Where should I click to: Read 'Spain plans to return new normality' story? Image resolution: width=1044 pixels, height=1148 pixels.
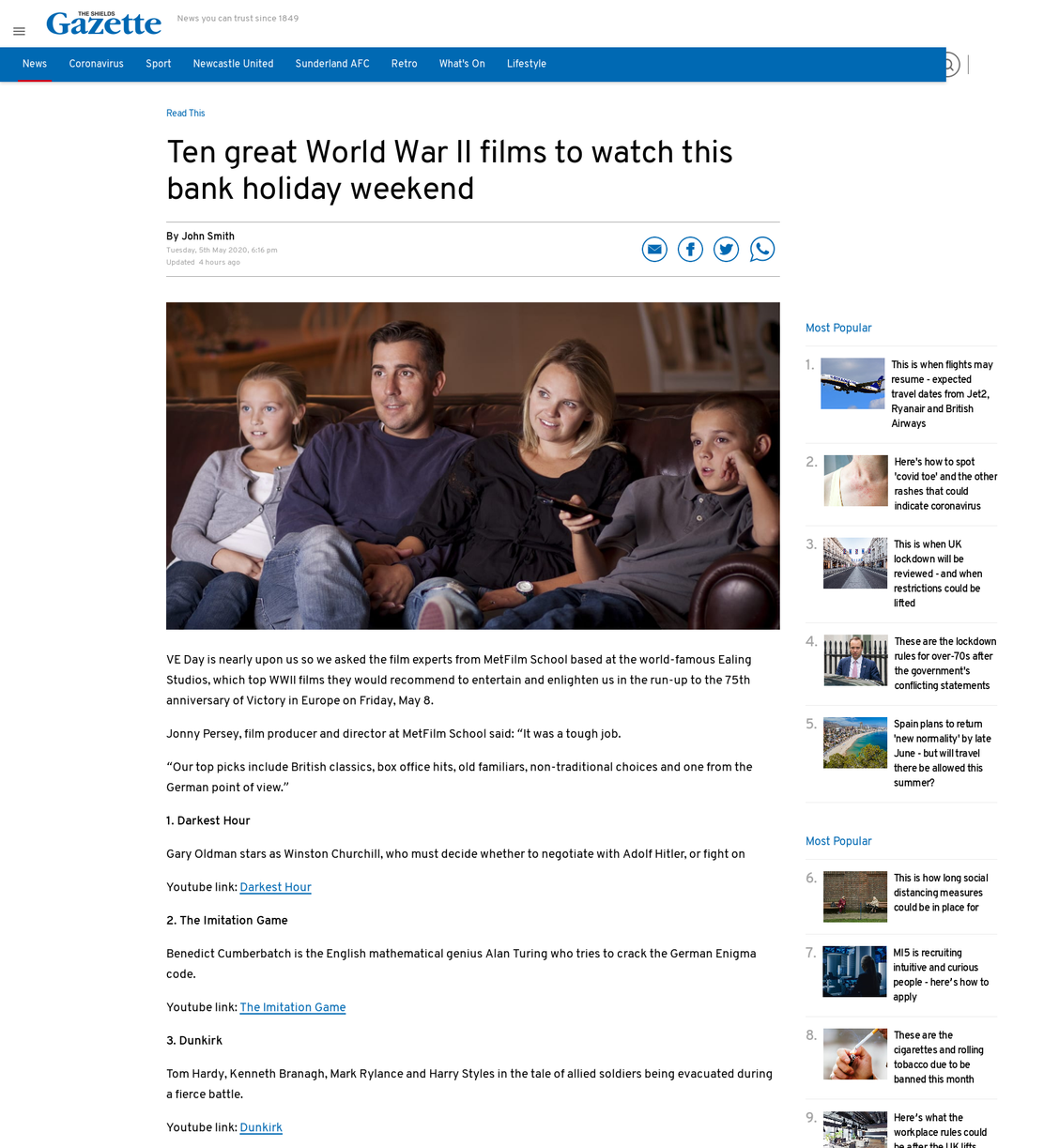pos(942,754)
